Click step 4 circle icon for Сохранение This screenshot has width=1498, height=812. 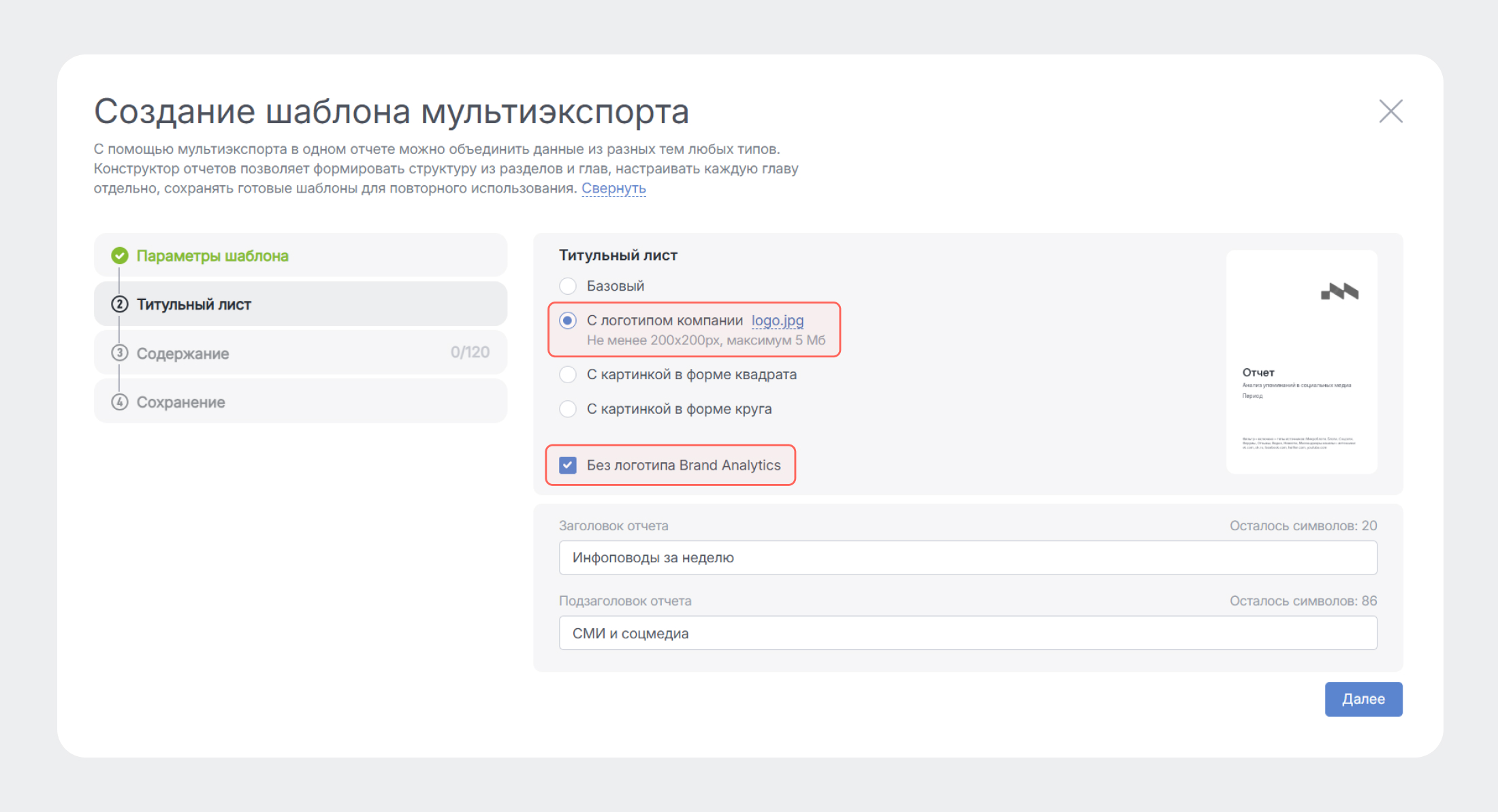(x=120, y=402)
